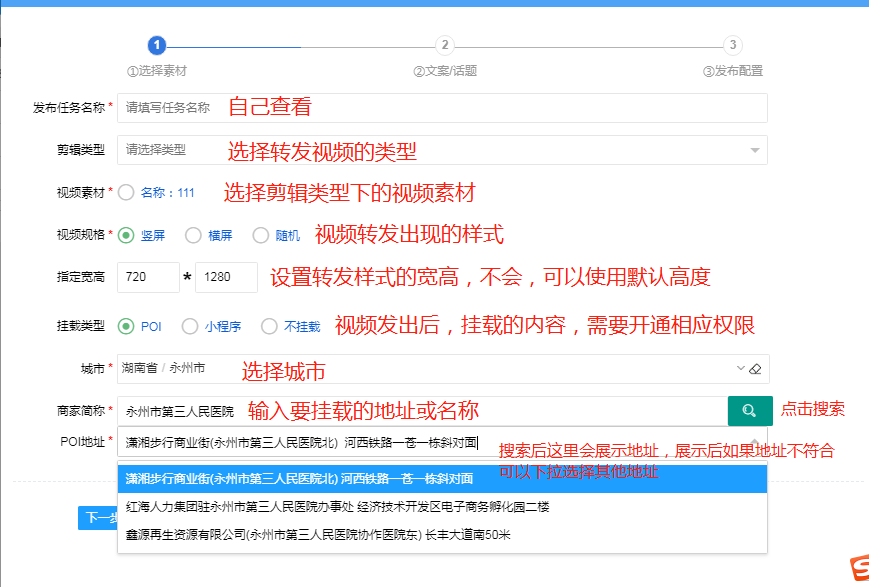Choose 小程序 mount type
This screenshot has height=587, width=869.
pos(190,326)
